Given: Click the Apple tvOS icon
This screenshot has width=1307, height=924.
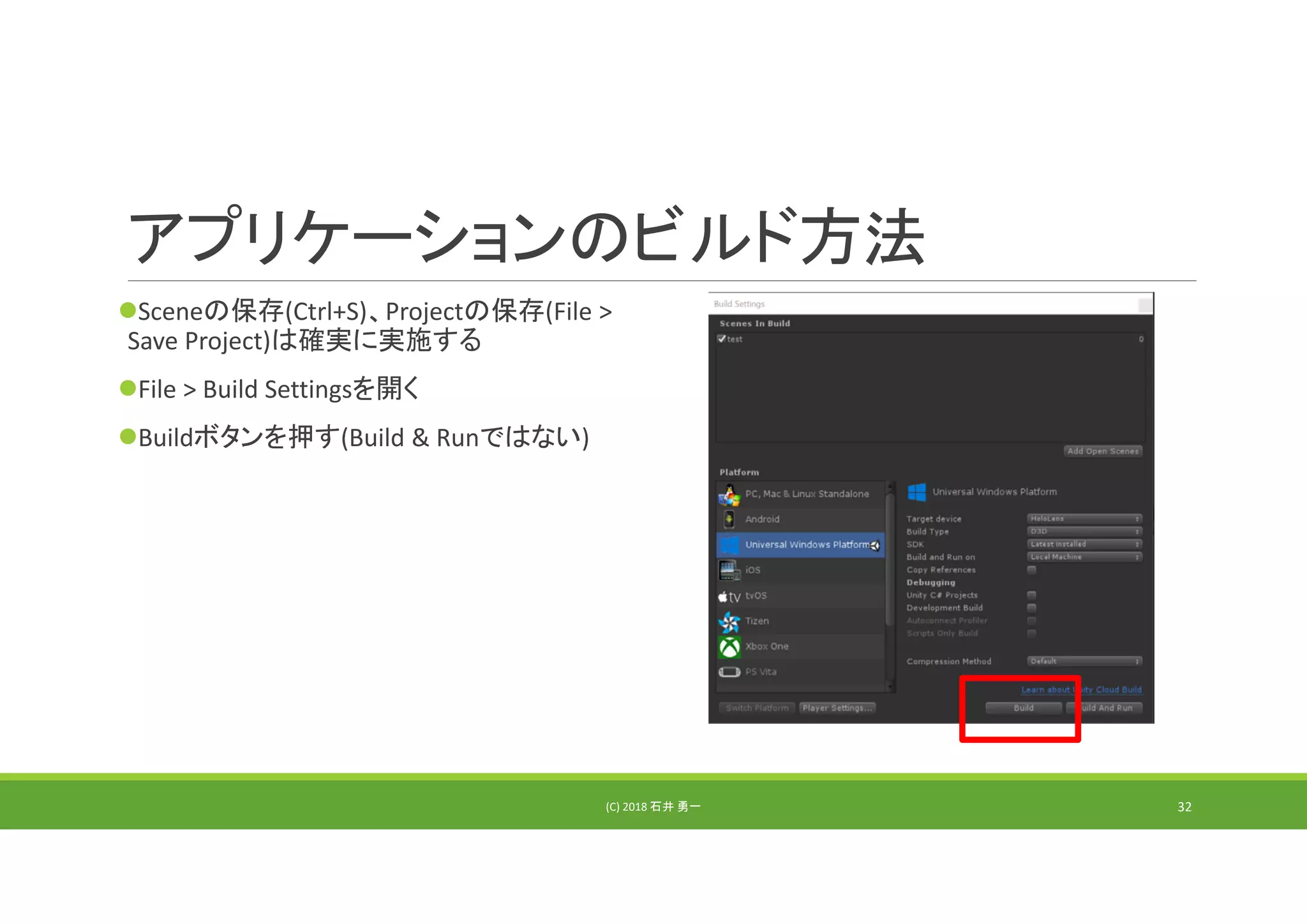Looking at the screenshot, I should (x=729, y=597).
